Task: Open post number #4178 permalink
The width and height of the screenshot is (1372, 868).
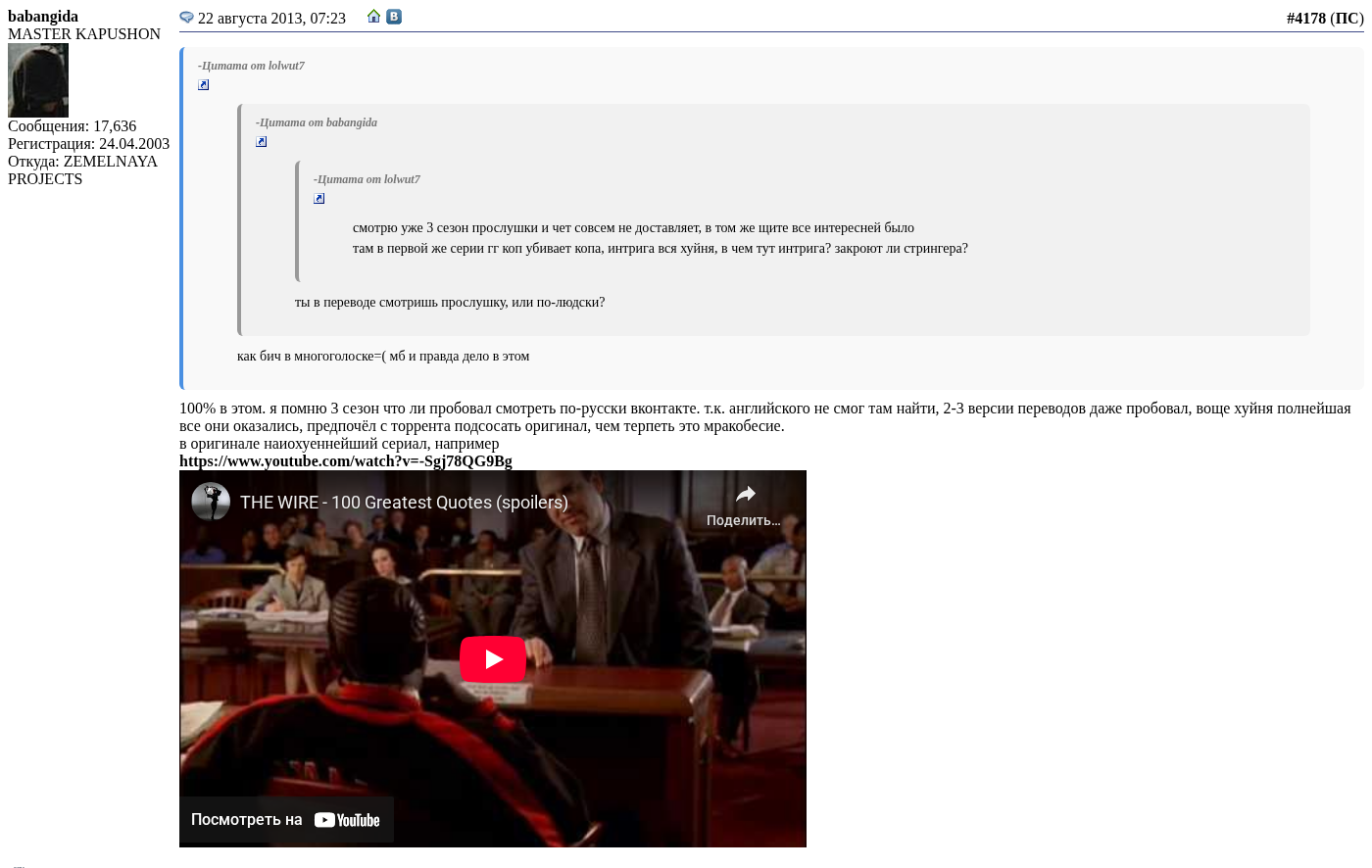Action: coord(1305,19)
